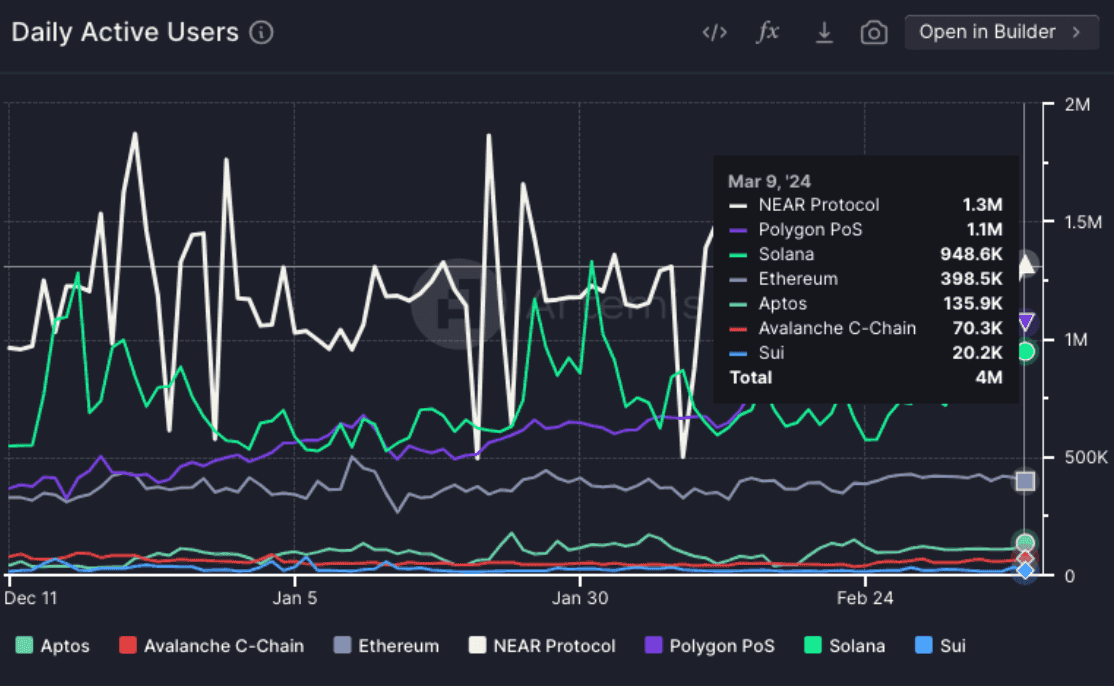Image resolution: width=1114 pixels, height=686 pixels.
Task: Click the Sui 20.2K tooltip value
Action: (x=978, y=353)
